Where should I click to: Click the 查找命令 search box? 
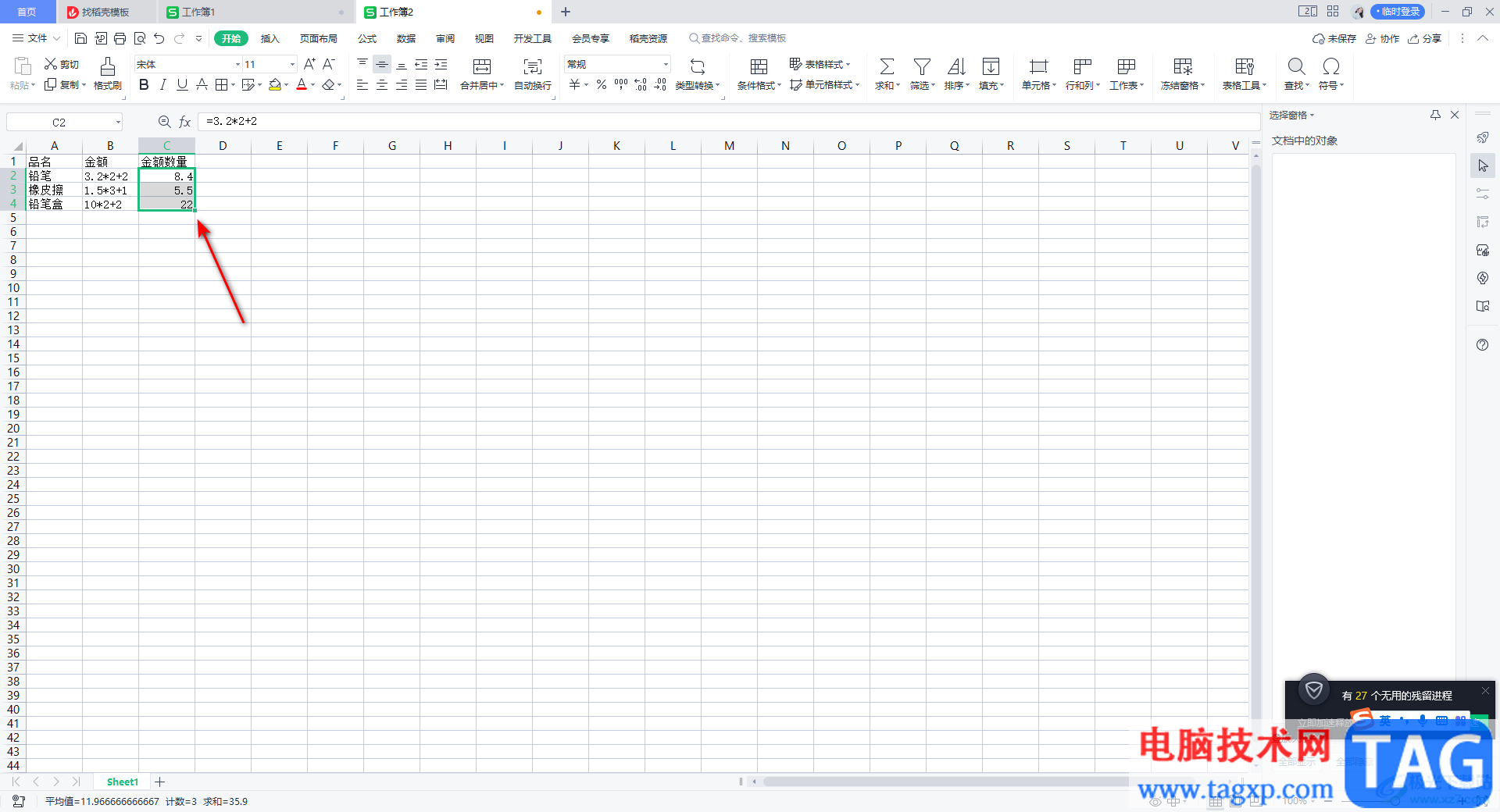(x=738, y=38)
